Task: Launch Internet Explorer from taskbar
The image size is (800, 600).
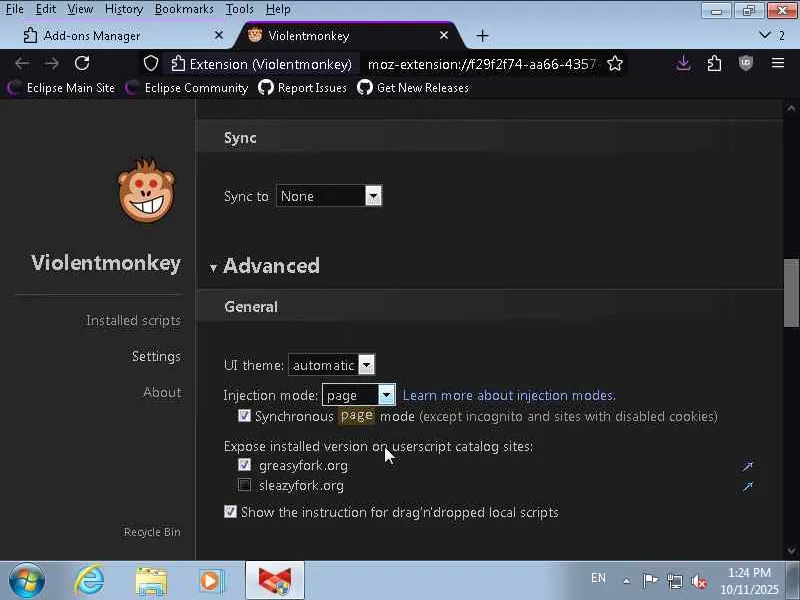Action: point(89,581)
